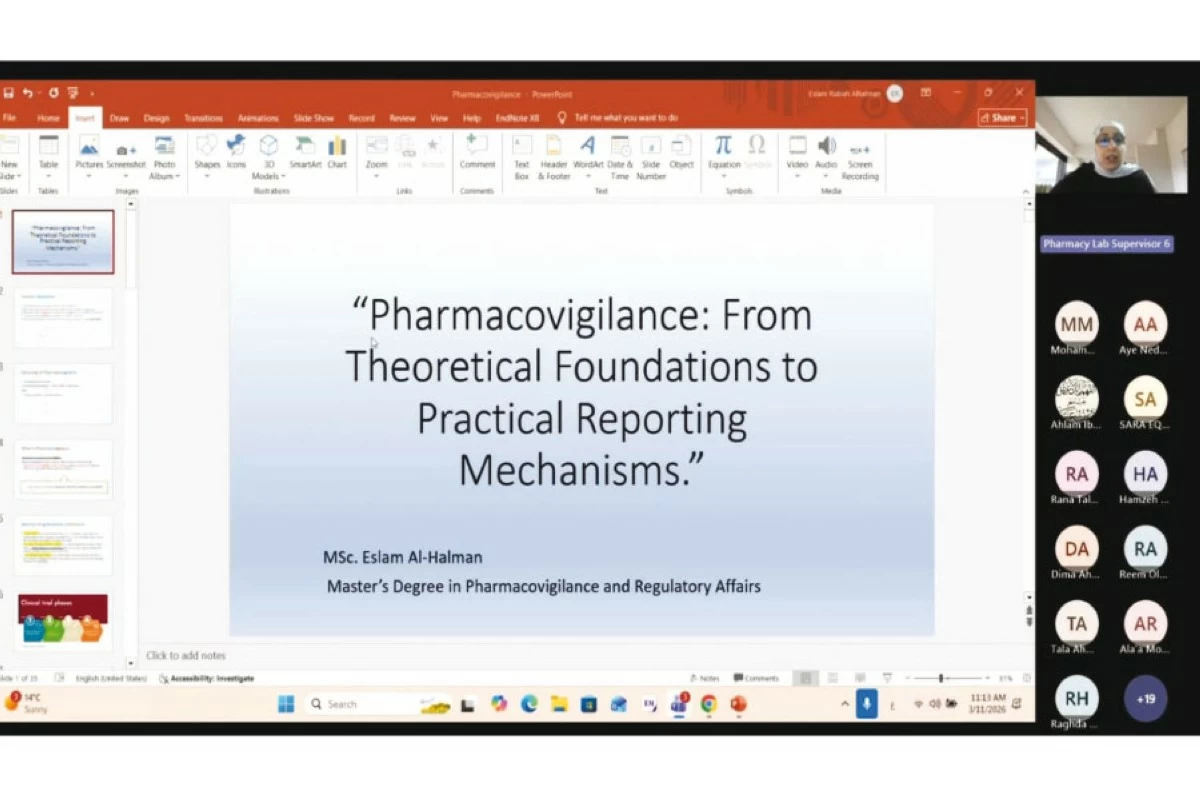The height and width of the screenshot is (800, 1200).
Task: Toggle the Comments pane in status bar
Action: pyautogui.click(x=756, y=678)
